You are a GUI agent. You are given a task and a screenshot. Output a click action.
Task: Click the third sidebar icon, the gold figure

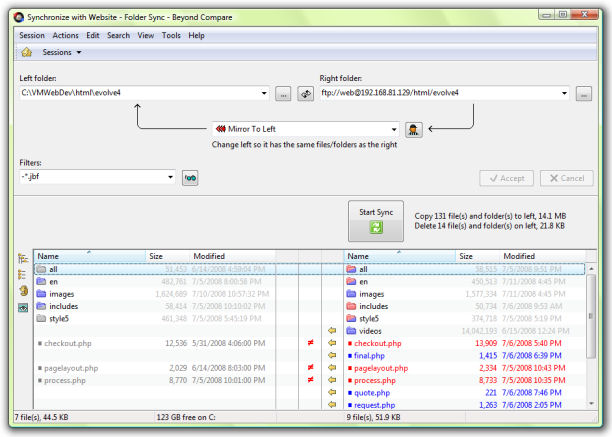point(23,291)
